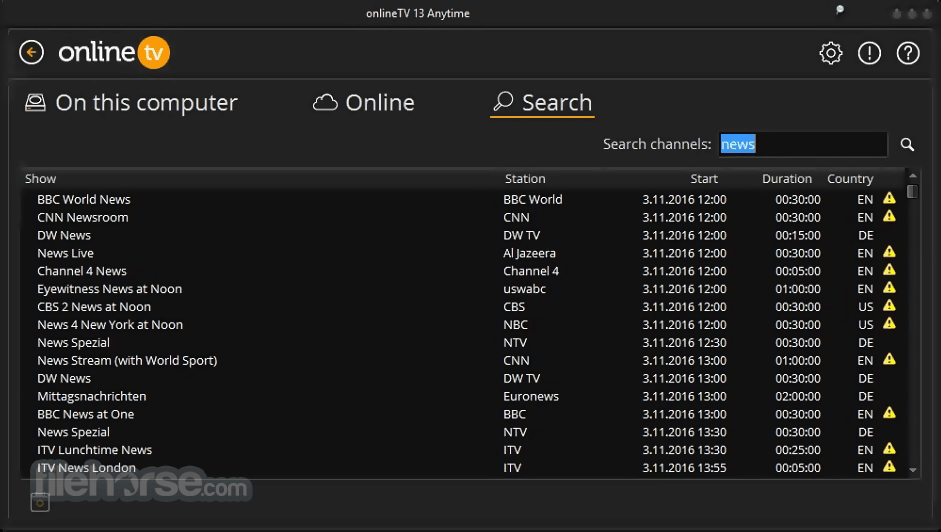
Task: Click the magnifier to run channel search
Action: [x=907, y=144]
